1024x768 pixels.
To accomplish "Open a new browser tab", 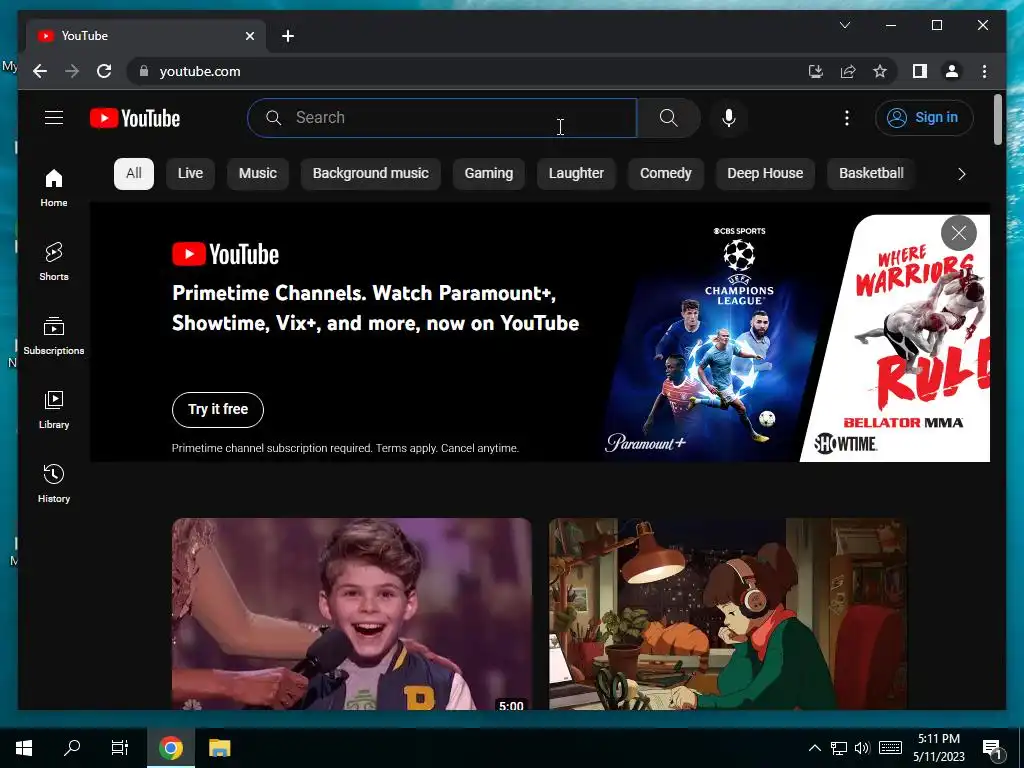I will point(288,36).
